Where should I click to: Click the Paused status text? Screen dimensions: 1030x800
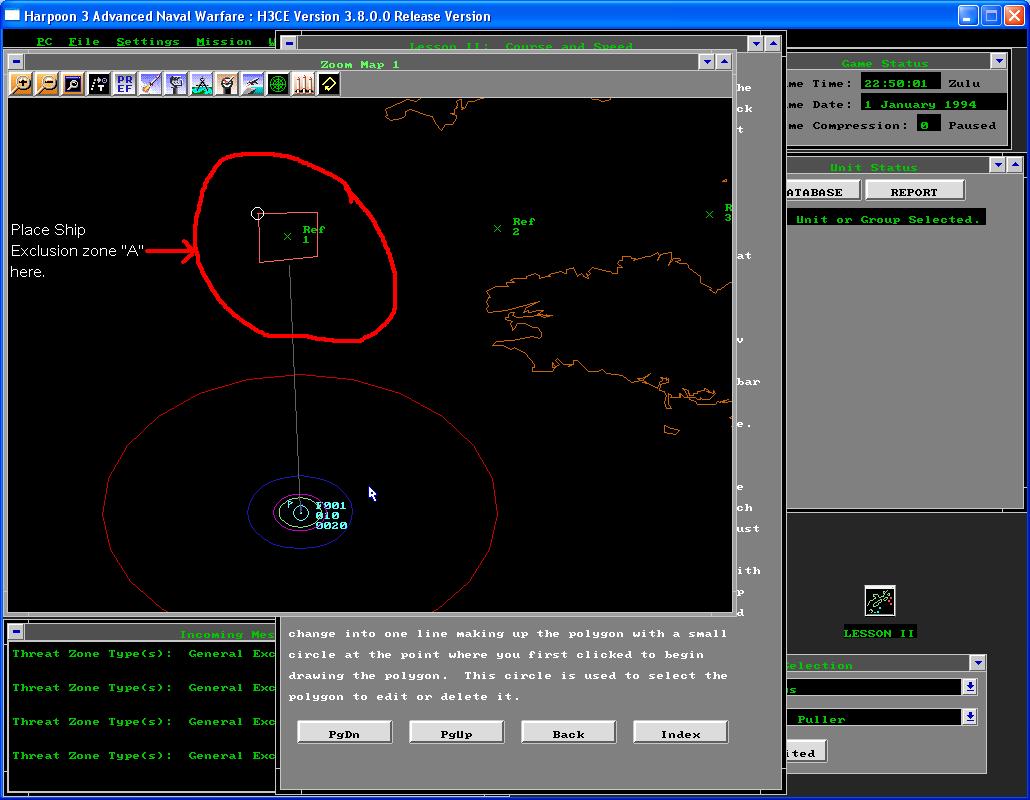[x=972, y=125]
